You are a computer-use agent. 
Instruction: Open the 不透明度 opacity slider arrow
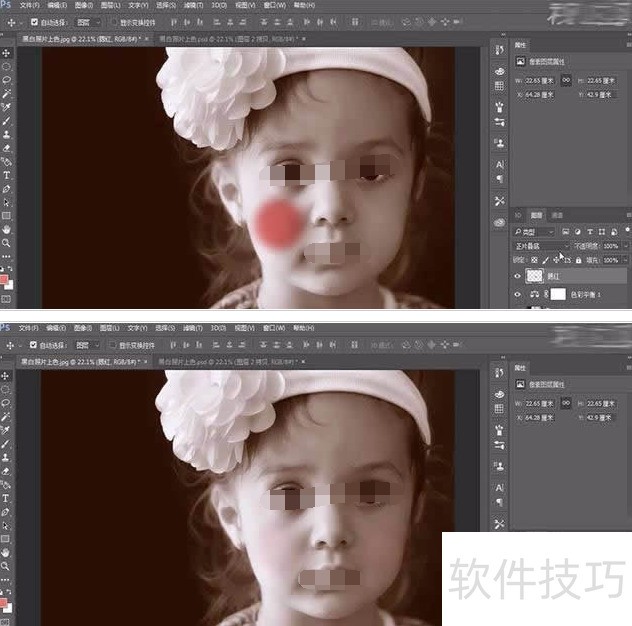pos(626,246)
